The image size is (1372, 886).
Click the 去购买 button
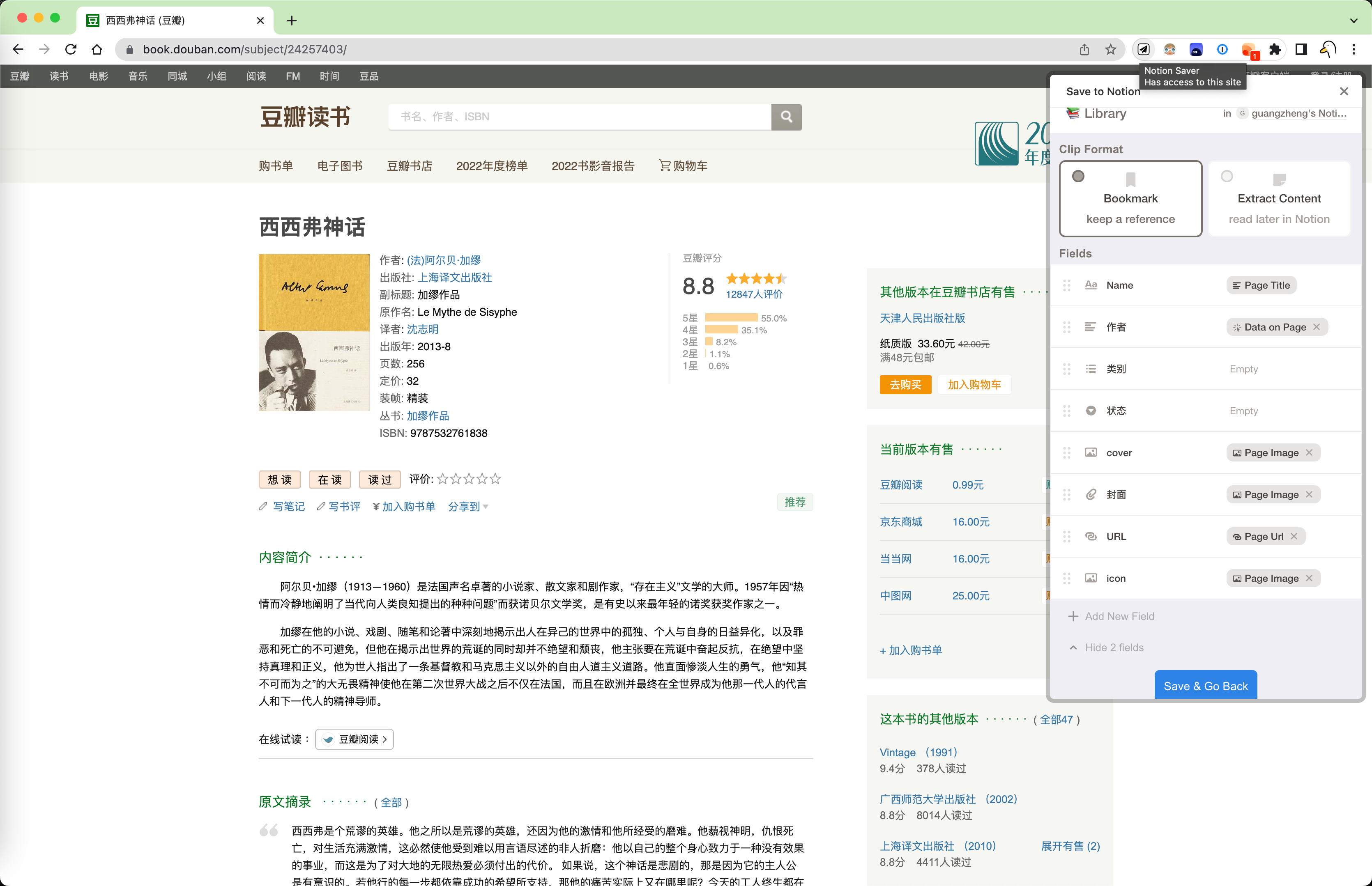[905, 384]
